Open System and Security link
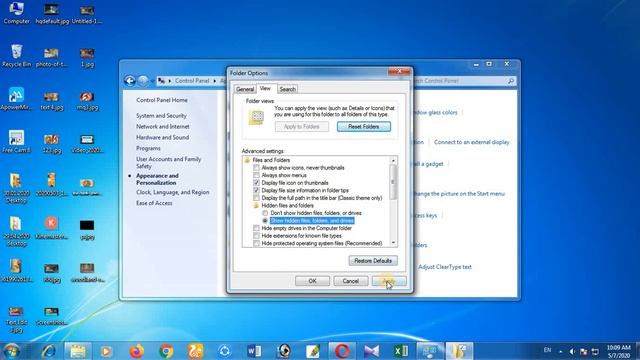The image size is (640, 360). click(161, 116)
